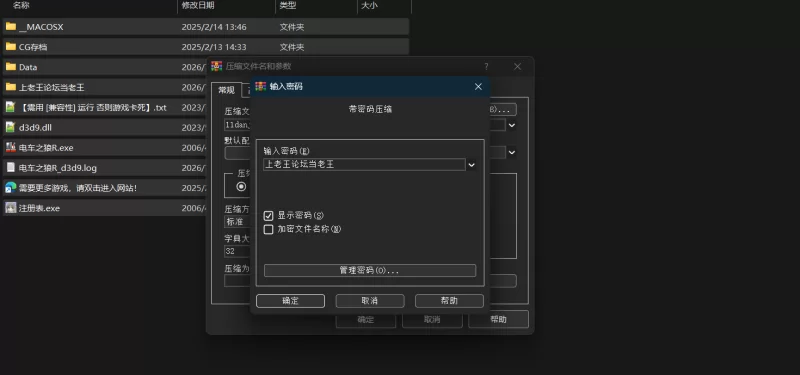Screen dimensions: 800x375
Task: Sort files by the 大小 column header
Action: click(x=369, y=6)
